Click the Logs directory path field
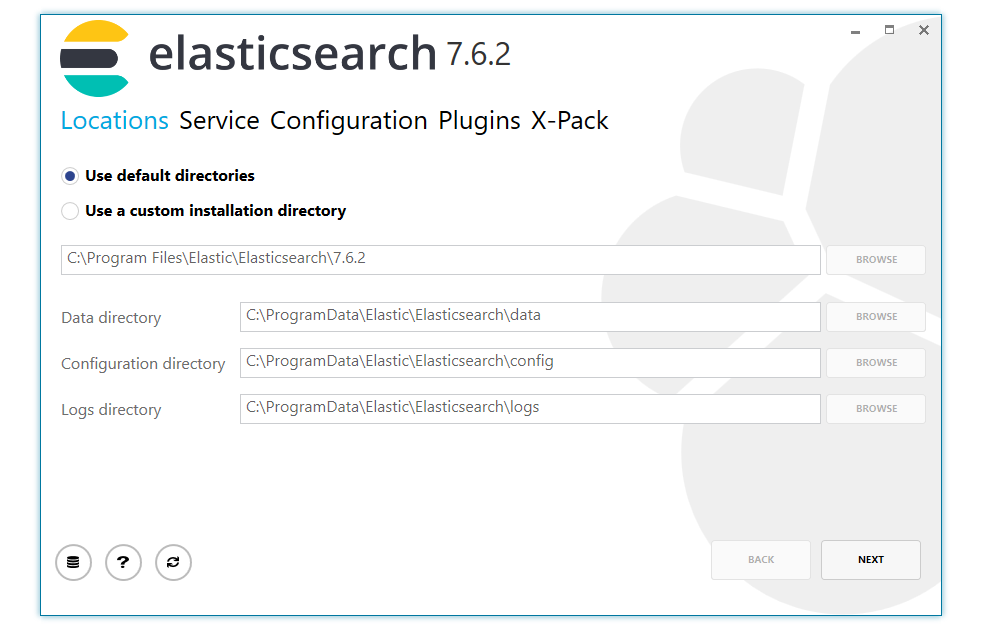 point(530,409)
